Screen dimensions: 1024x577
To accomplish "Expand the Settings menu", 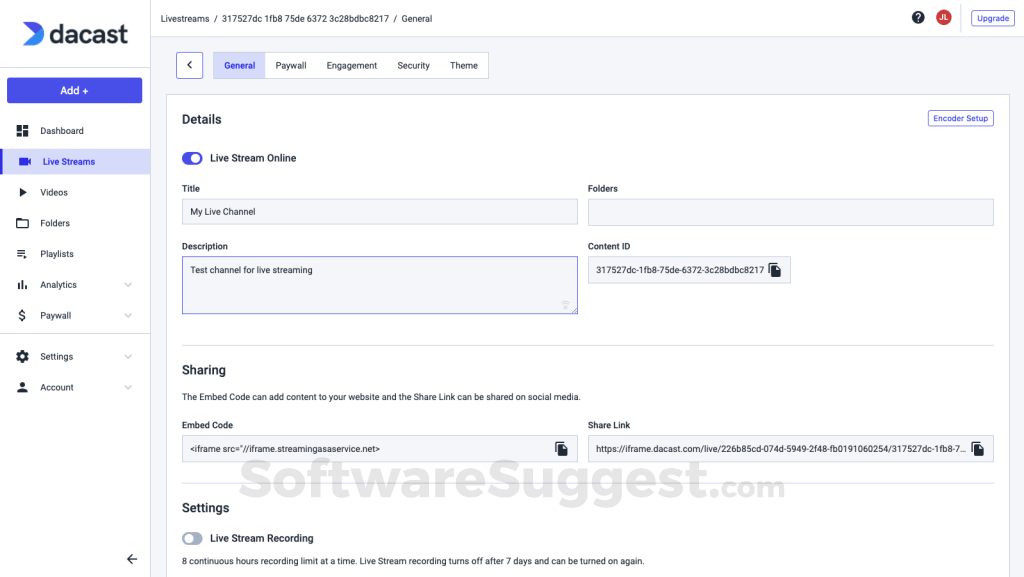I will [x=56, y=356].
